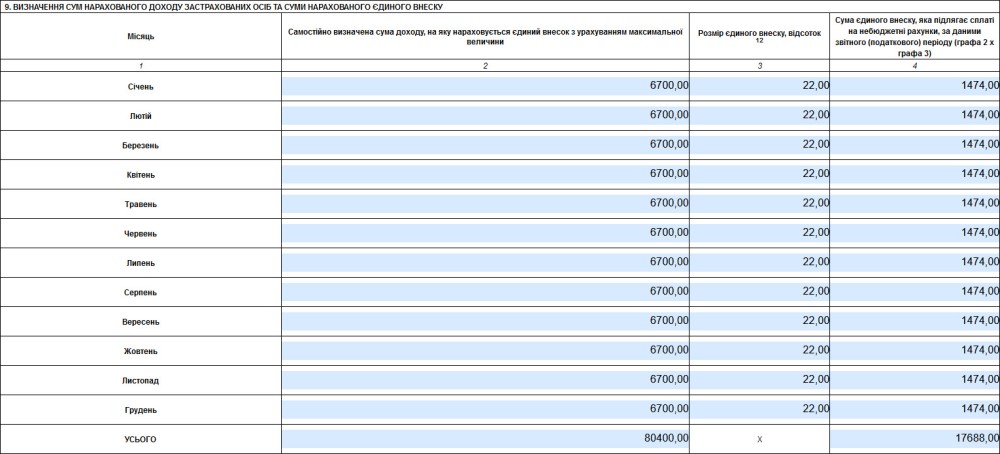
Task: Edit the Липень income amount field
Action: tap(485, 262)
